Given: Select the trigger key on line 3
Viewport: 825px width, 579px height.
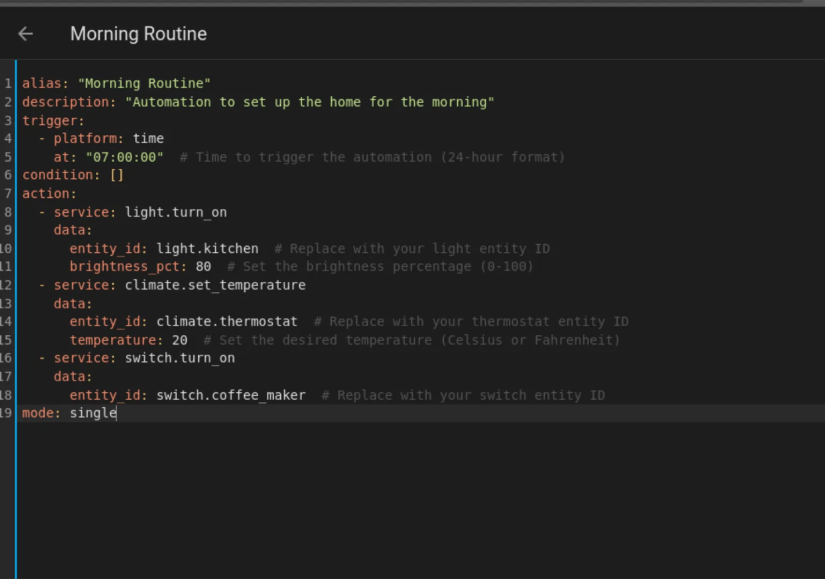Looking at the screenshot, I should pyautogui.click(x=53, y=121).
